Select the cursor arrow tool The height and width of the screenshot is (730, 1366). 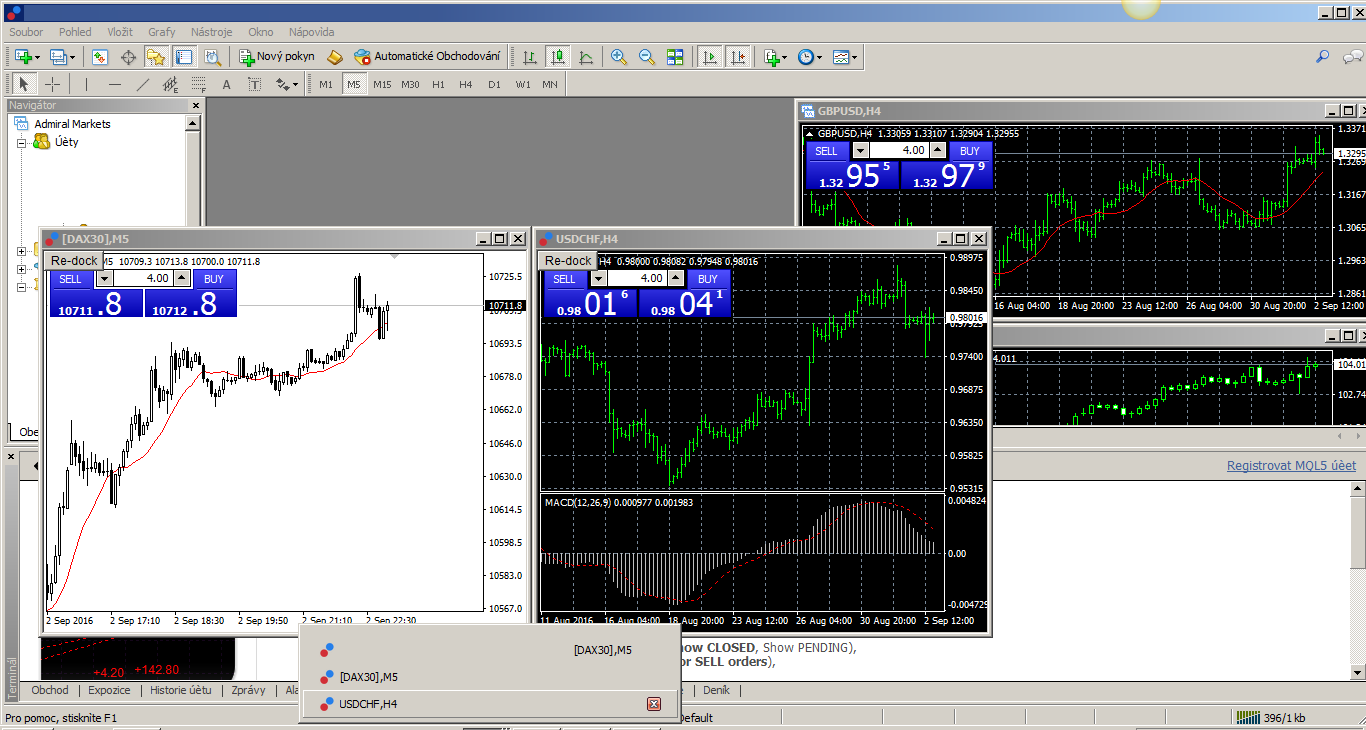point(24,84)
